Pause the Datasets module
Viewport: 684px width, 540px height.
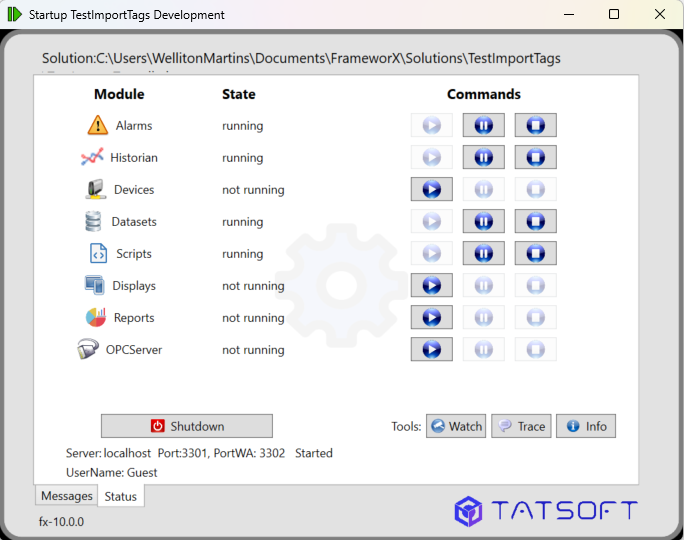coord(483,221)
